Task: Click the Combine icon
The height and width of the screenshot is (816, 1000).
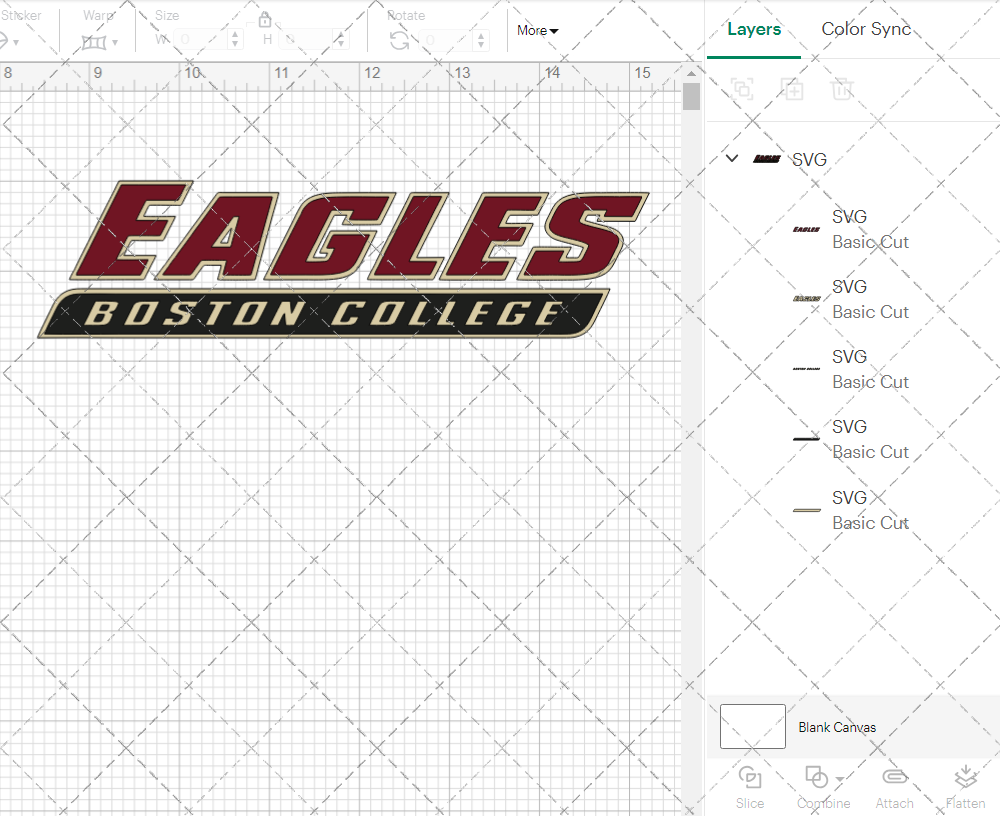Action: click(817, 776)
